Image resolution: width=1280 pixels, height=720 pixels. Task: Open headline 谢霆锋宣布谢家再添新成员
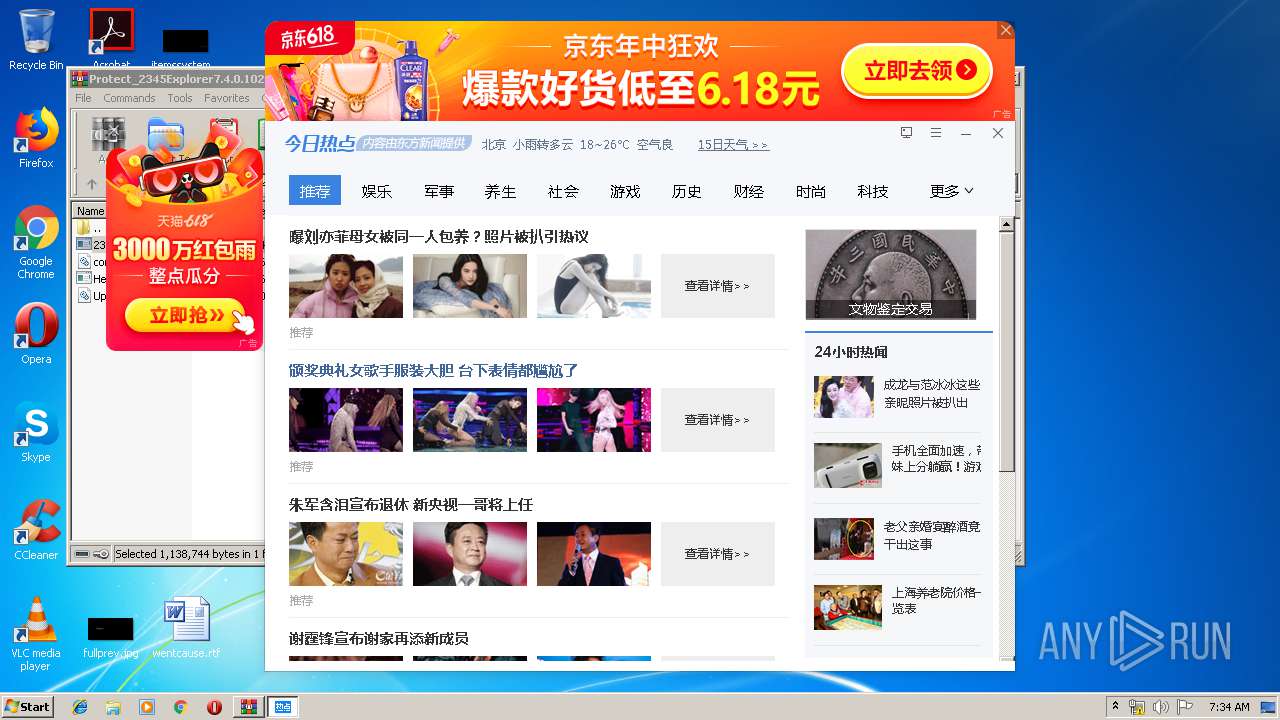[379, 639]
